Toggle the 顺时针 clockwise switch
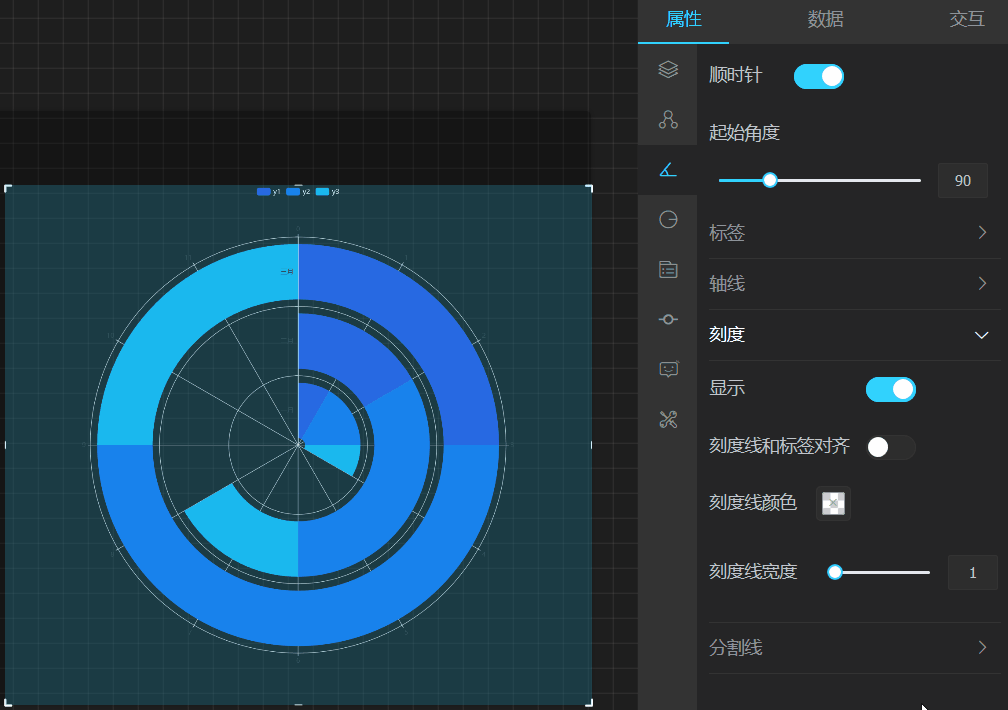Viewport: 1008px width, 710px height. point(818,77)
